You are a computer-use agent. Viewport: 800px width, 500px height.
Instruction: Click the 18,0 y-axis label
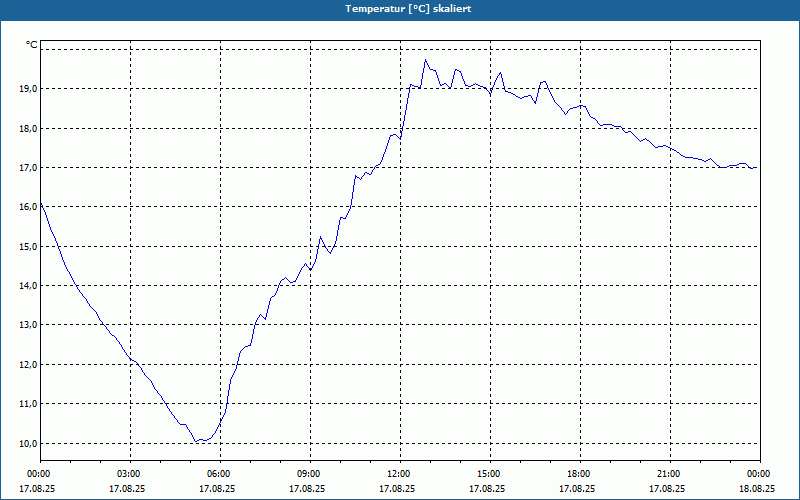point(28,129)
